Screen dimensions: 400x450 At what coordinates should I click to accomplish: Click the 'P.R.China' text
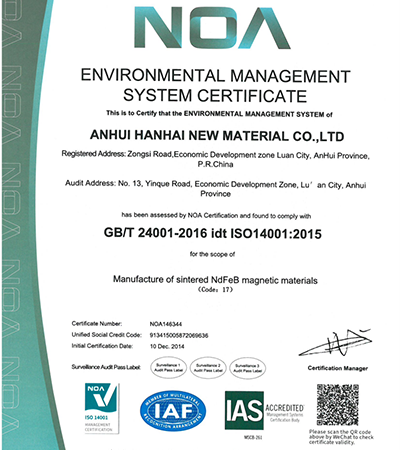pos(215,164)
